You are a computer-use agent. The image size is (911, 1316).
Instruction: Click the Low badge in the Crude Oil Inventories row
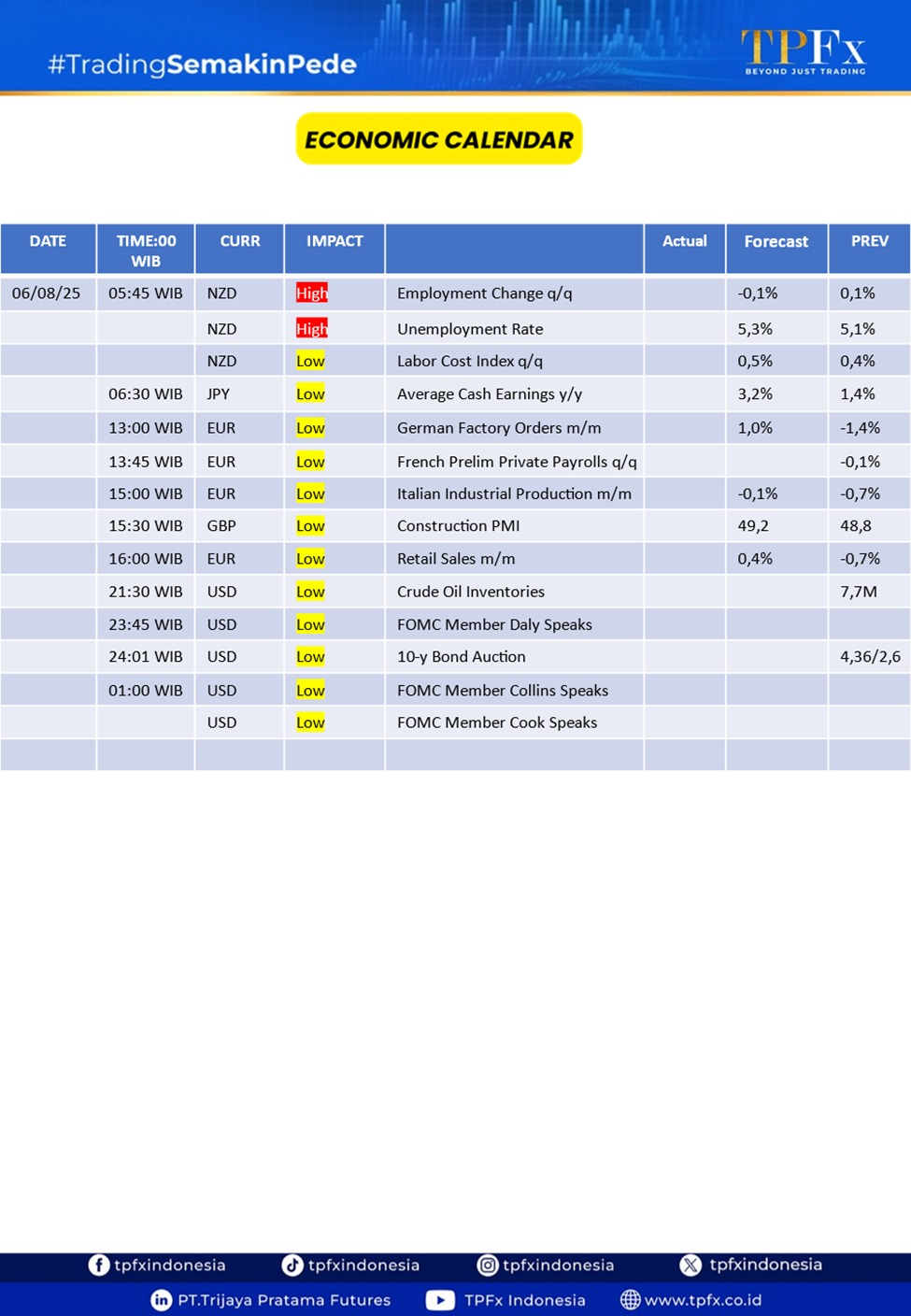[310, 592]
